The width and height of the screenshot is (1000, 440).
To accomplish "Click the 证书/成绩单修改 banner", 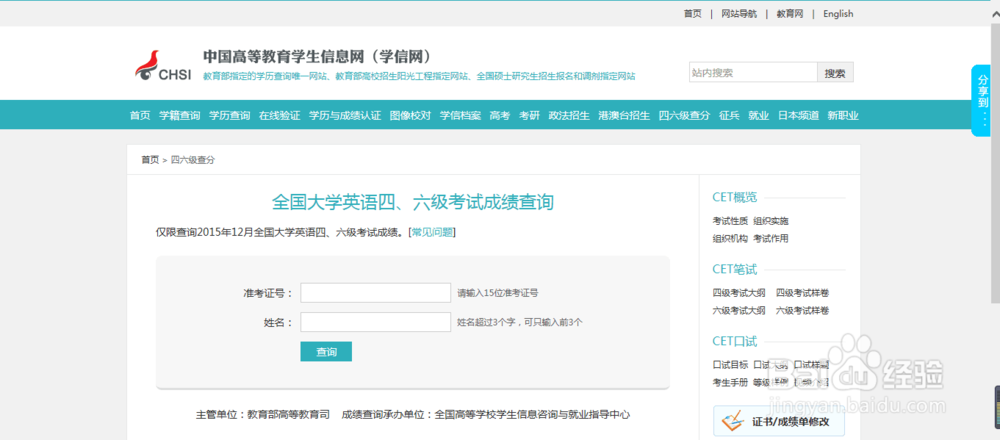I will point(779,422).
